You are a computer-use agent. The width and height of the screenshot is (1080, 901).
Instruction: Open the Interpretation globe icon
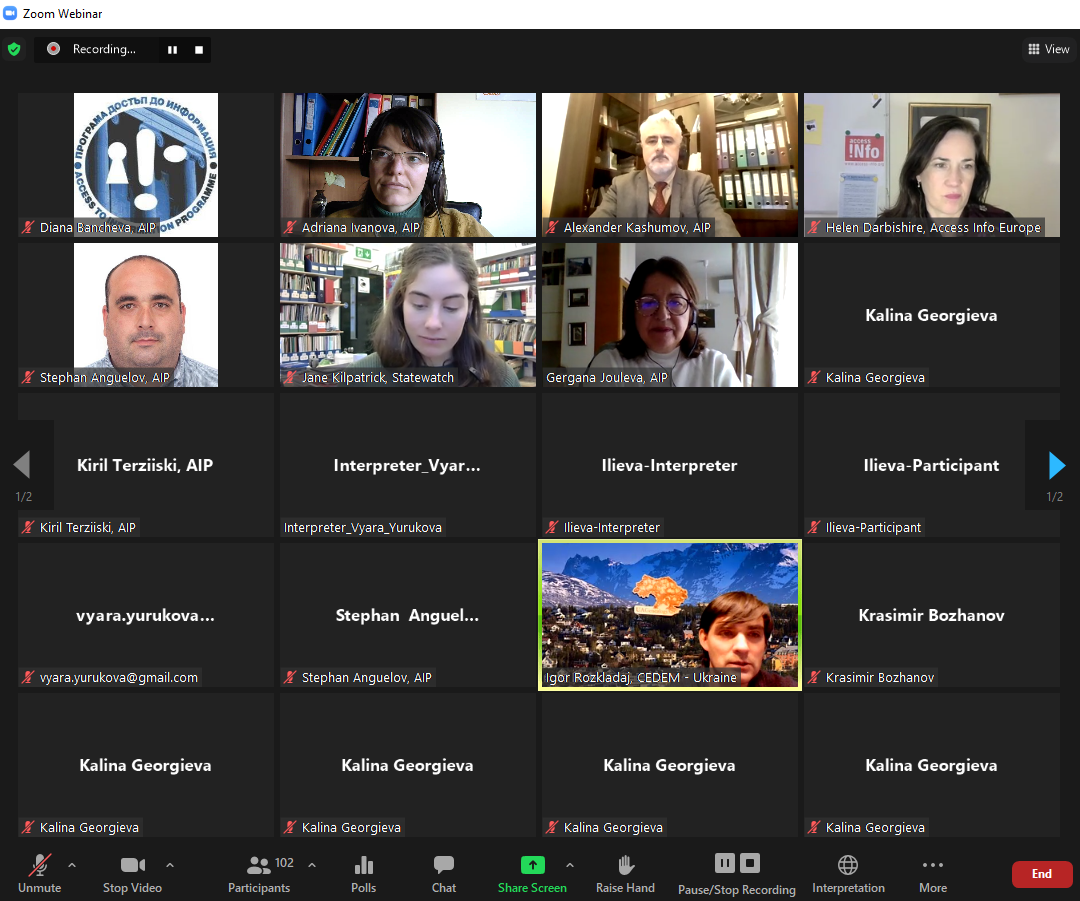pos(848,866)
